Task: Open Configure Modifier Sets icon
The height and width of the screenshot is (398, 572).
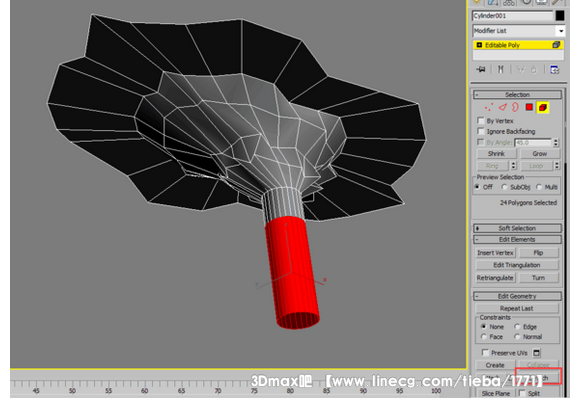Action: 554,69
